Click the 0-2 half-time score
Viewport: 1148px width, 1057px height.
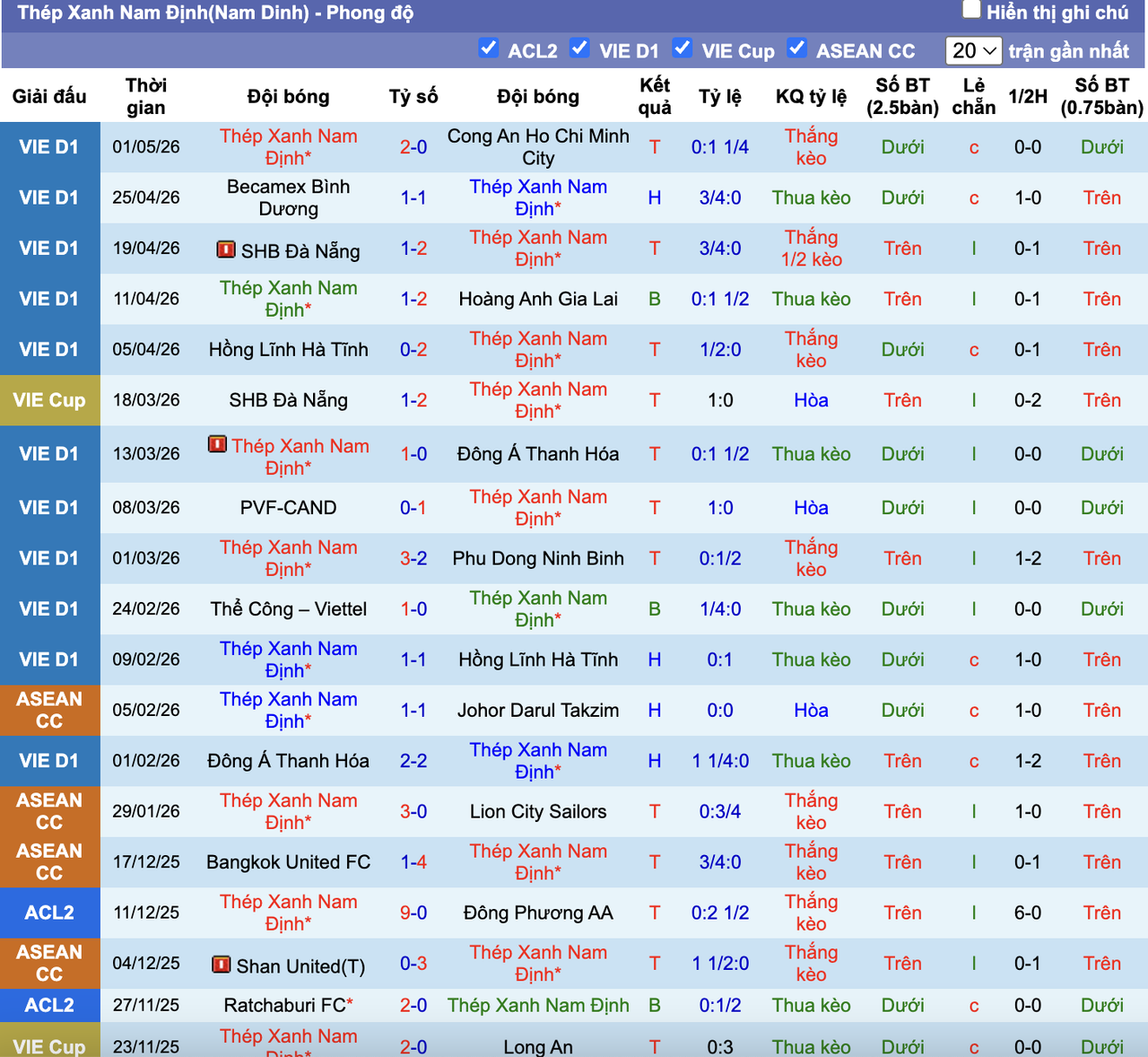point(1028,400)
